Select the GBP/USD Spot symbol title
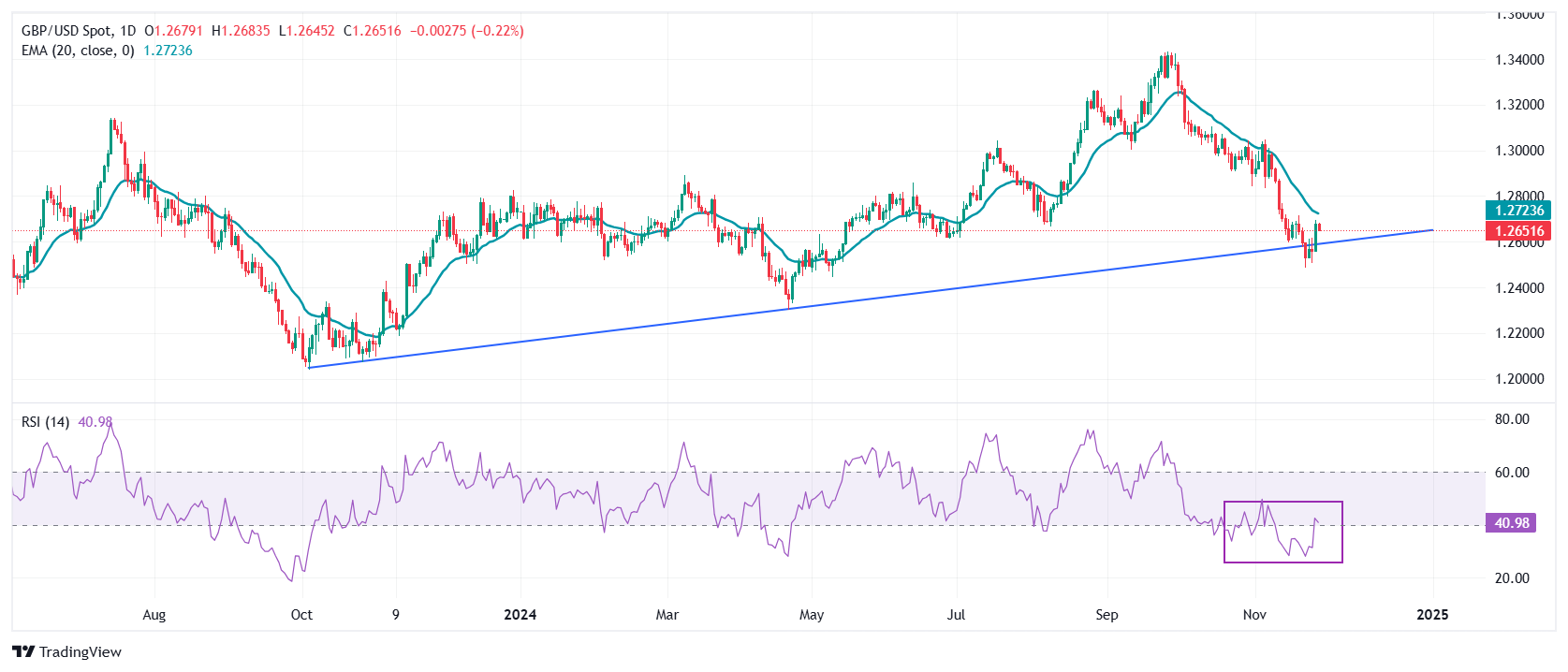Screen dimensions: 1568x672 (x=66, y=31)
